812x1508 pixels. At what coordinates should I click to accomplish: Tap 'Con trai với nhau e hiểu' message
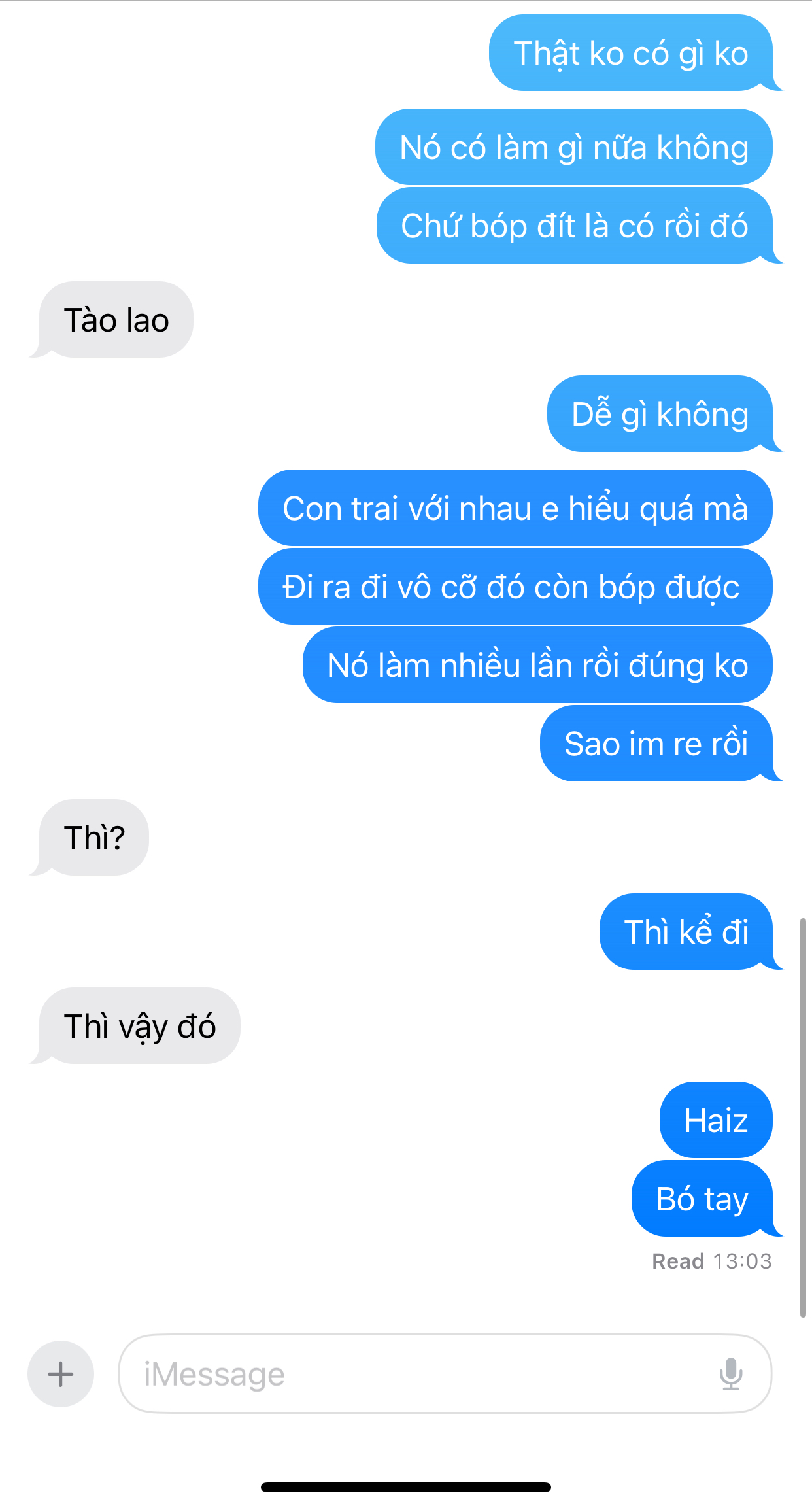click(x=515, y=507)
